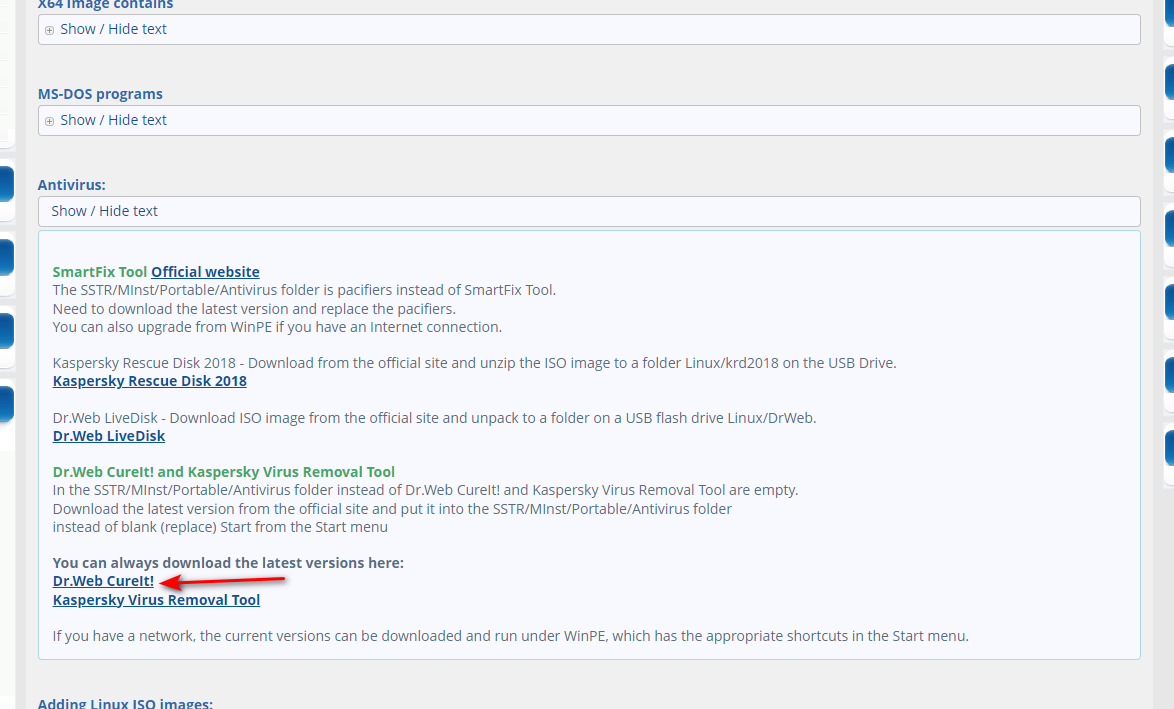Click the Antivirus: heading
The width and height of the screenshot is (1174, 709).
pos(72,184)
